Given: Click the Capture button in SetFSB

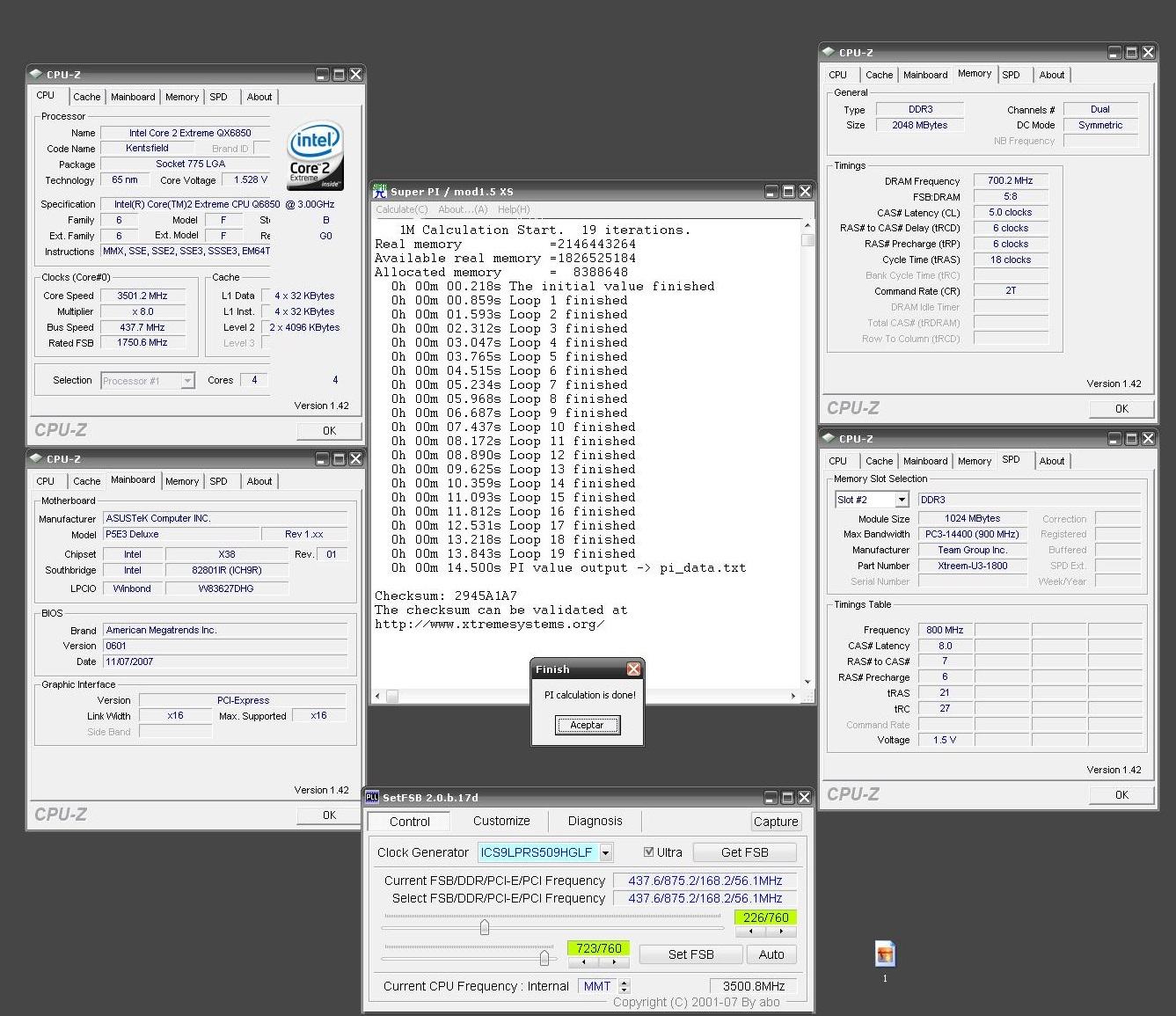Looking at the screenshot, I should [x=776, y=822].
